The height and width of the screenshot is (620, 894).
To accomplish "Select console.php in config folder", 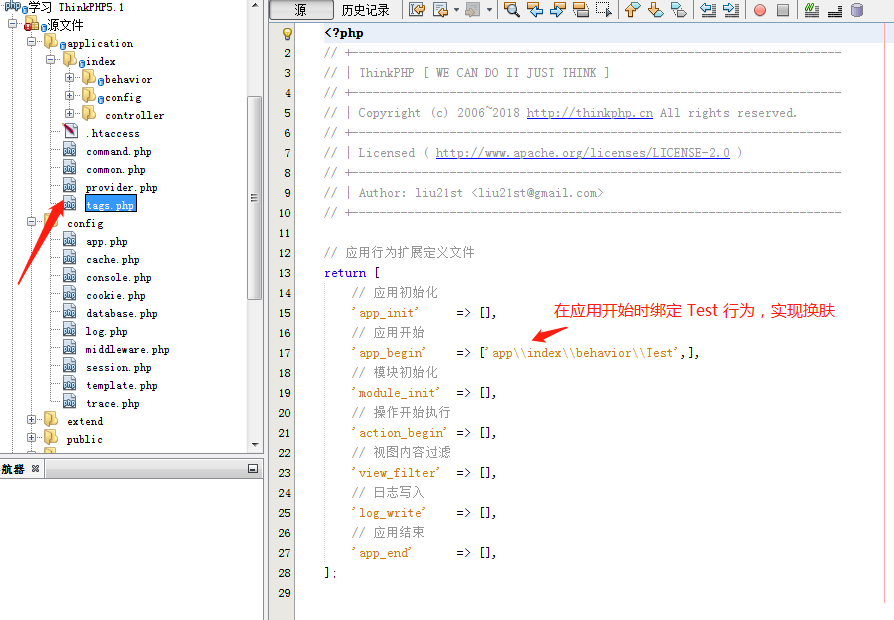I will pos(119,278).
